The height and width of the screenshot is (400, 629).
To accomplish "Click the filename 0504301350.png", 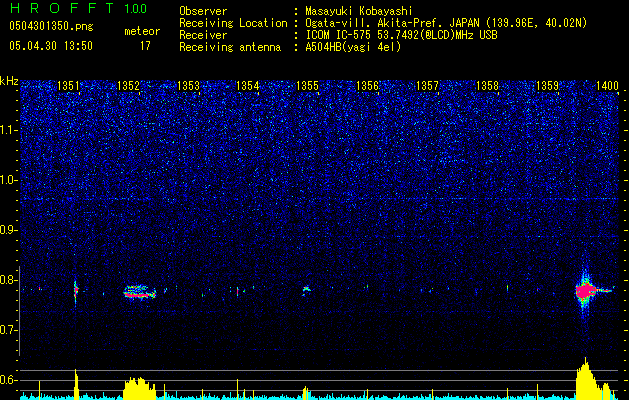I will point(51,26).
